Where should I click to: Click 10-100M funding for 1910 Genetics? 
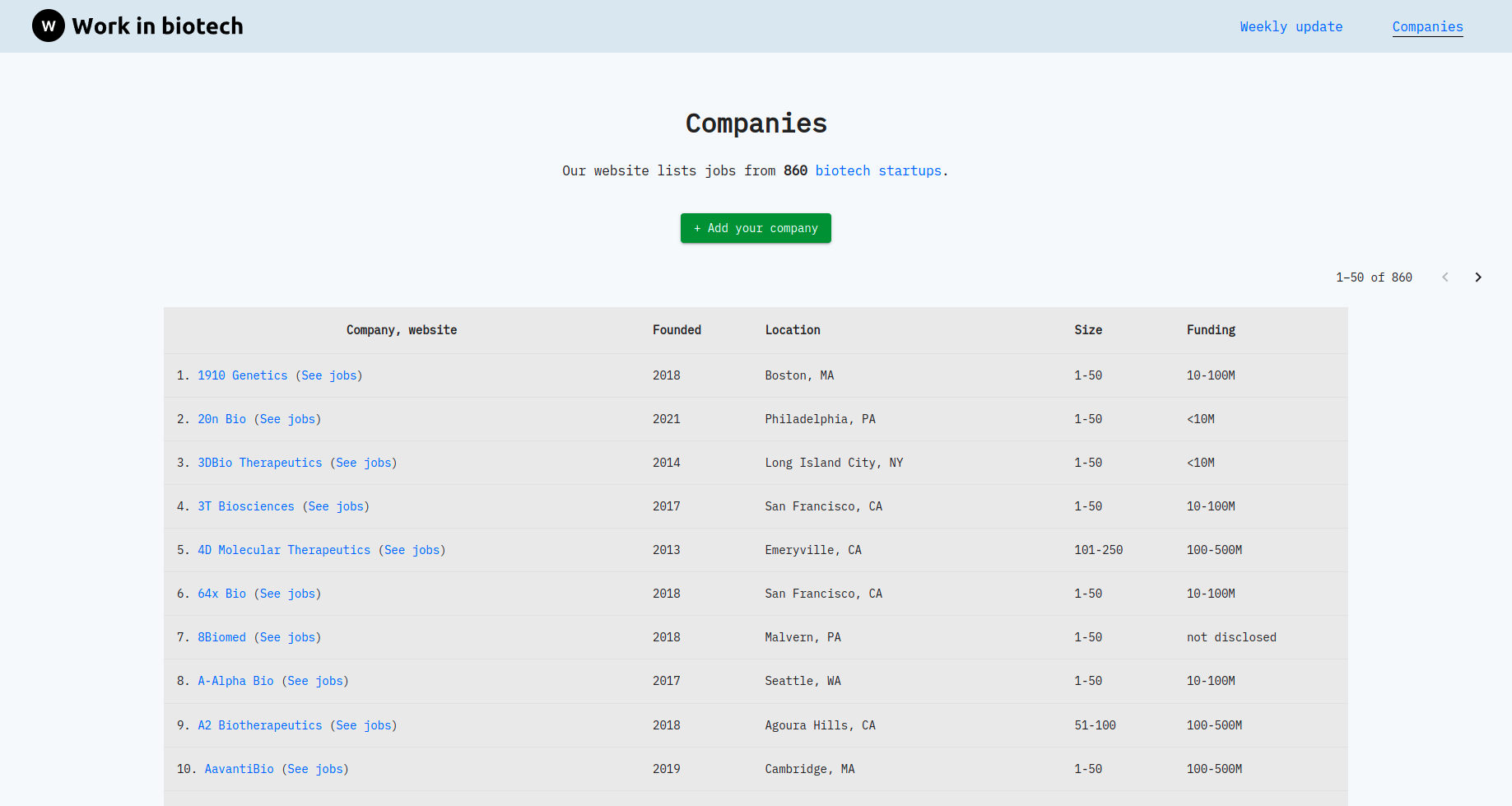(1211, 375)
